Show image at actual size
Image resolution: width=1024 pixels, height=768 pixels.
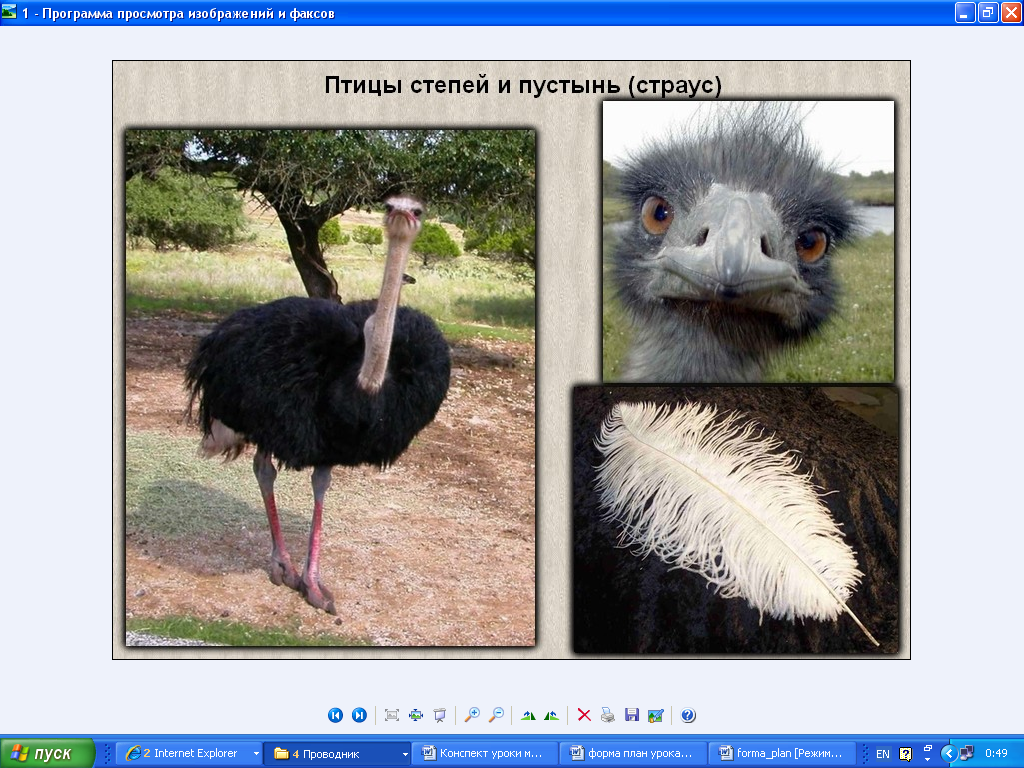pos(416,715)
